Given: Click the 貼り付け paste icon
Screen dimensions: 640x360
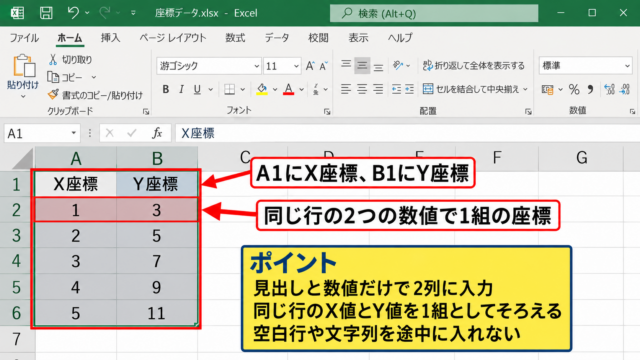Looking at the screenshot, I should coord(23,66).
